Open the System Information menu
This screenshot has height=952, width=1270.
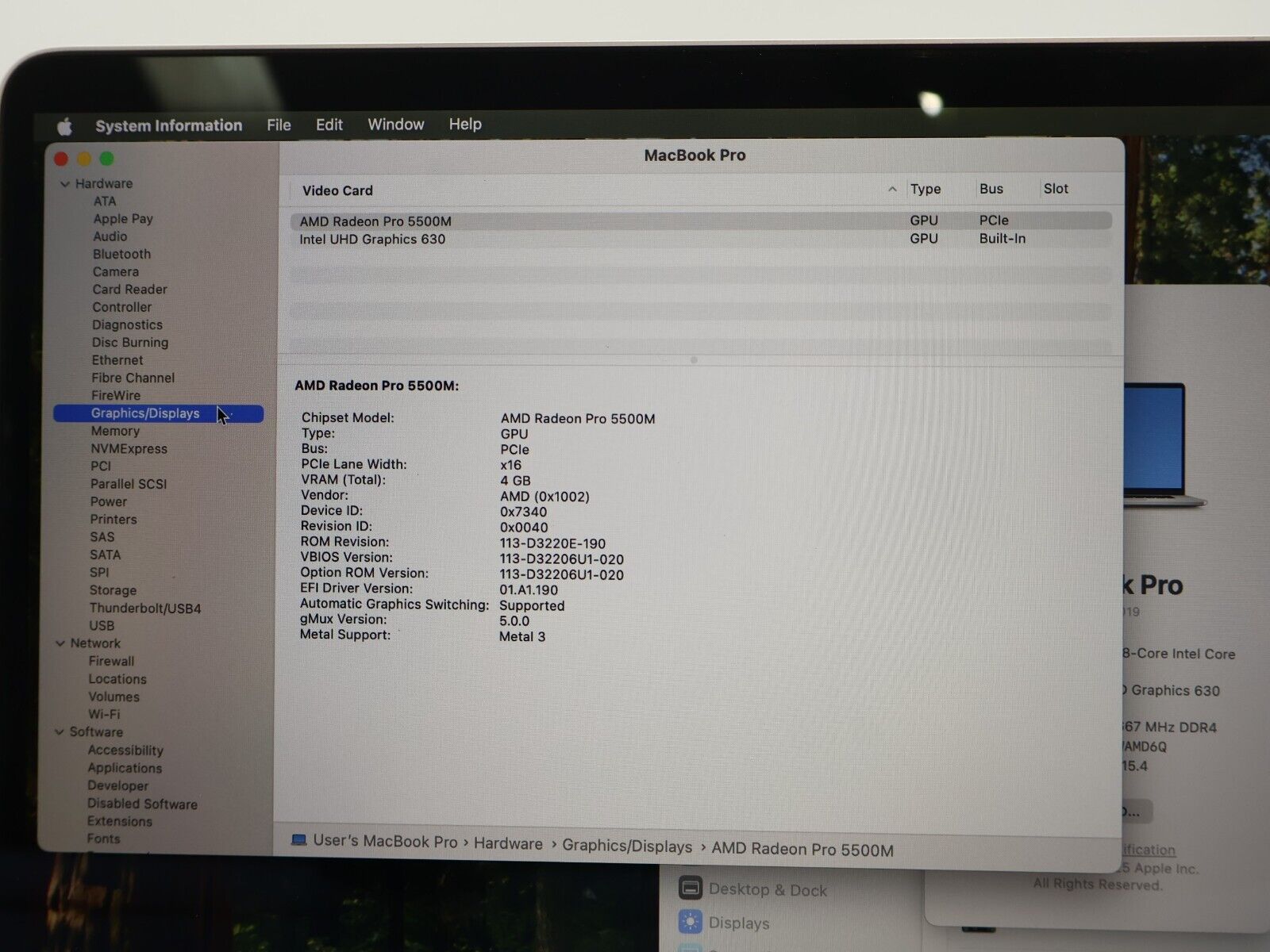tap(168, 125)
